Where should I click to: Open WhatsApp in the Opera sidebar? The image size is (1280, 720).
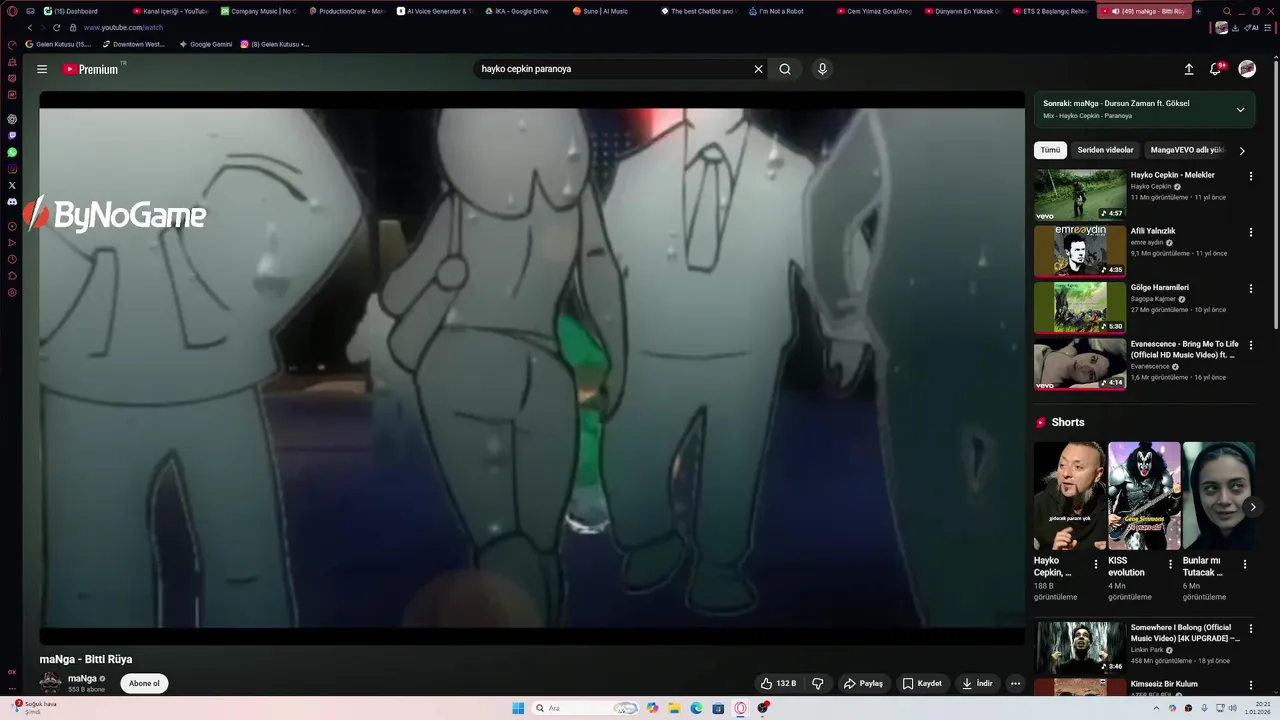tap(12, 152)
